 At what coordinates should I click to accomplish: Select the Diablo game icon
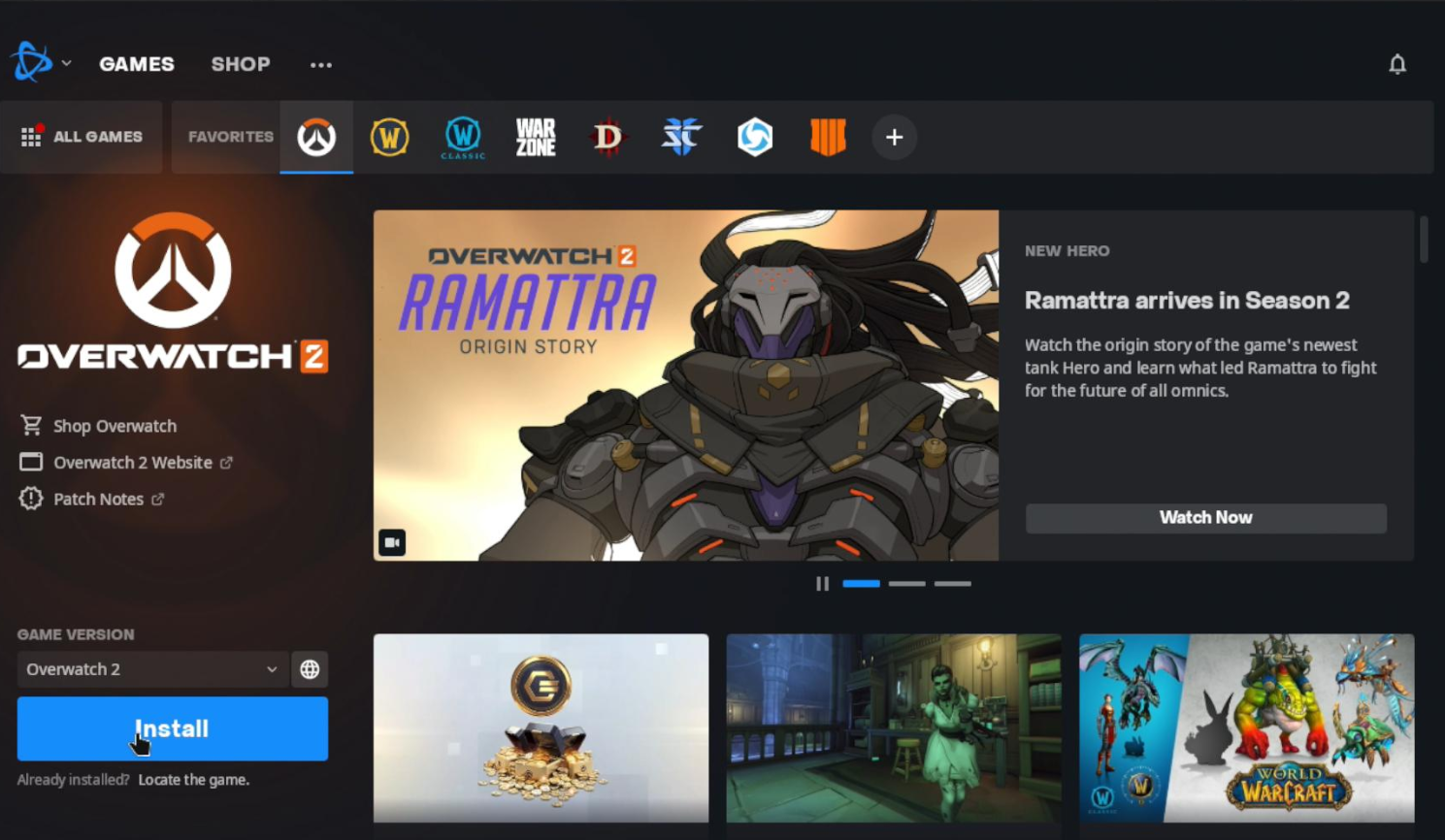(608, 137)
